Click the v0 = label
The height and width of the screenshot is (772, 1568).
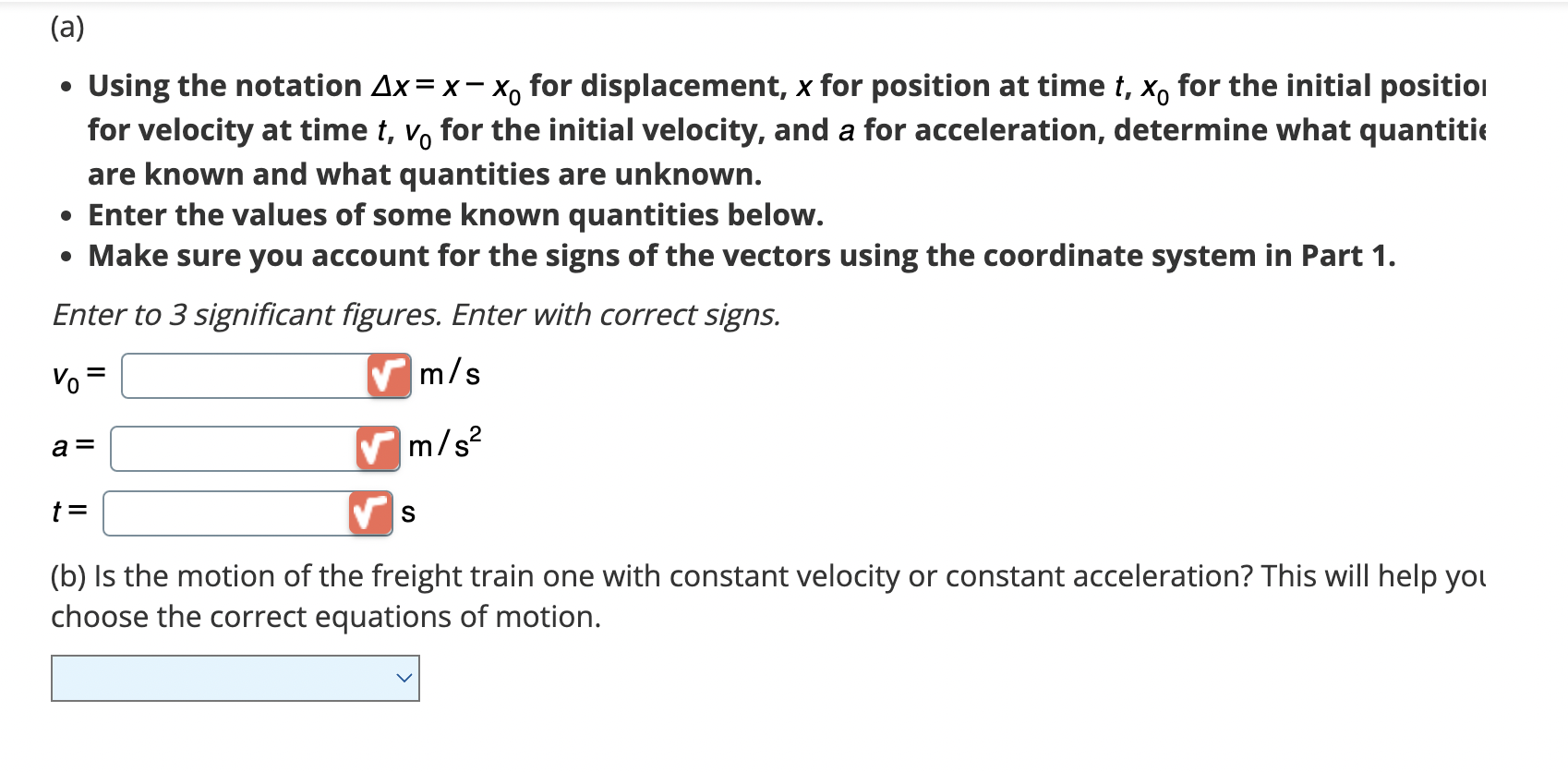[78, 375]
